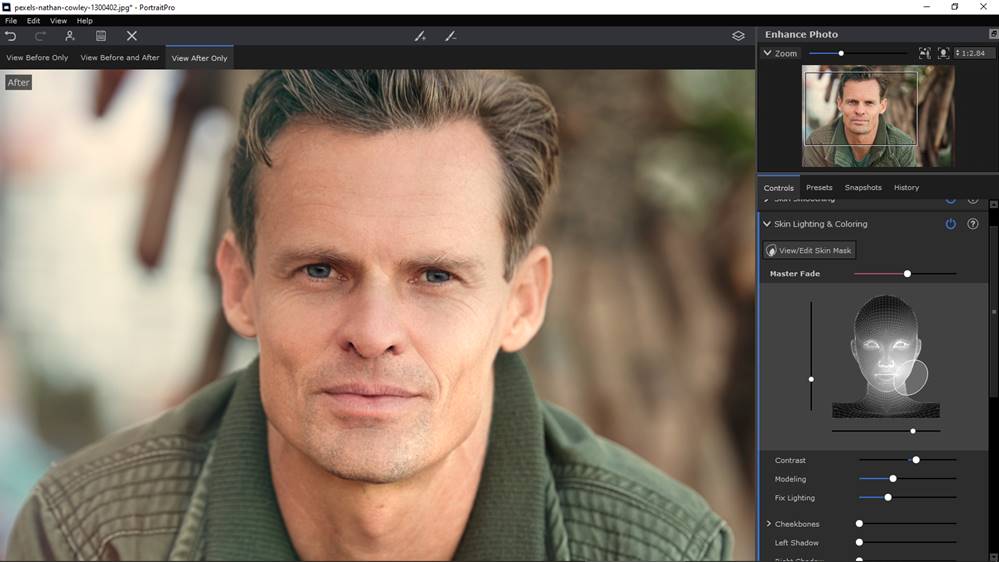The width and height of the screenshot is (999, 562).
Task: Click the Master Fade label
Action: tap(794, 273)
